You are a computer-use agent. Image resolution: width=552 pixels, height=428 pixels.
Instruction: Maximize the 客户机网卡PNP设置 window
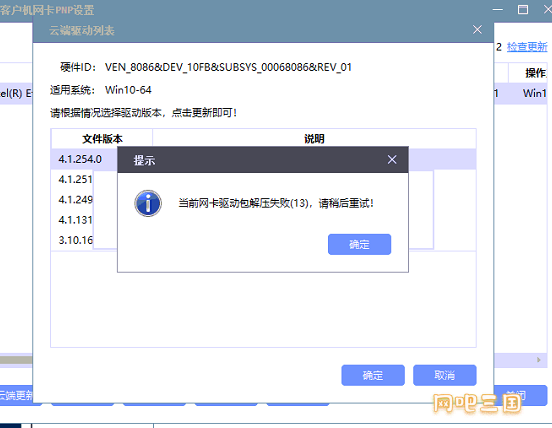pos(523,10)
